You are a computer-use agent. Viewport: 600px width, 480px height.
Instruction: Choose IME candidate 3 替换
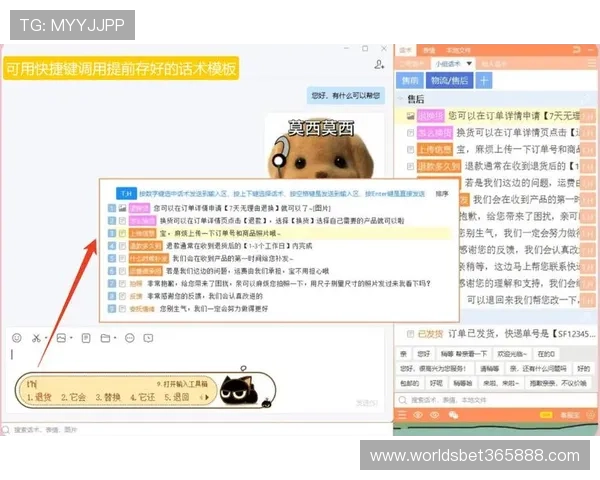(108, 397)
